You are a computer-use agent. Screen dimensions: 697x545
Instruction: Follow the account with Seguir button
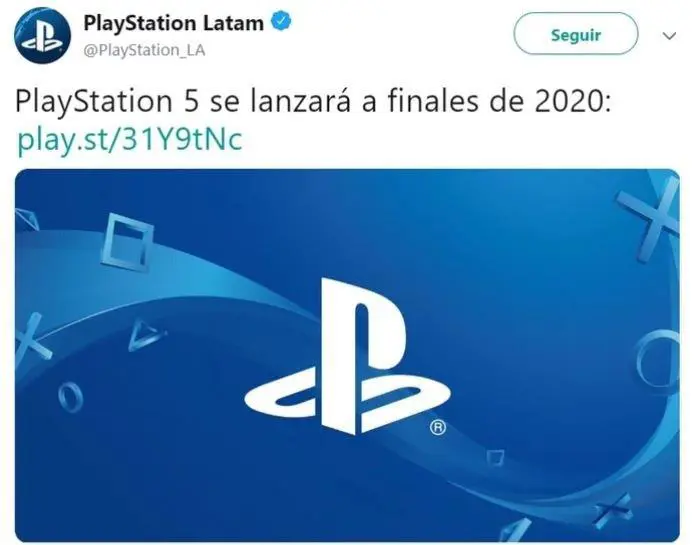tap(576, 34)
